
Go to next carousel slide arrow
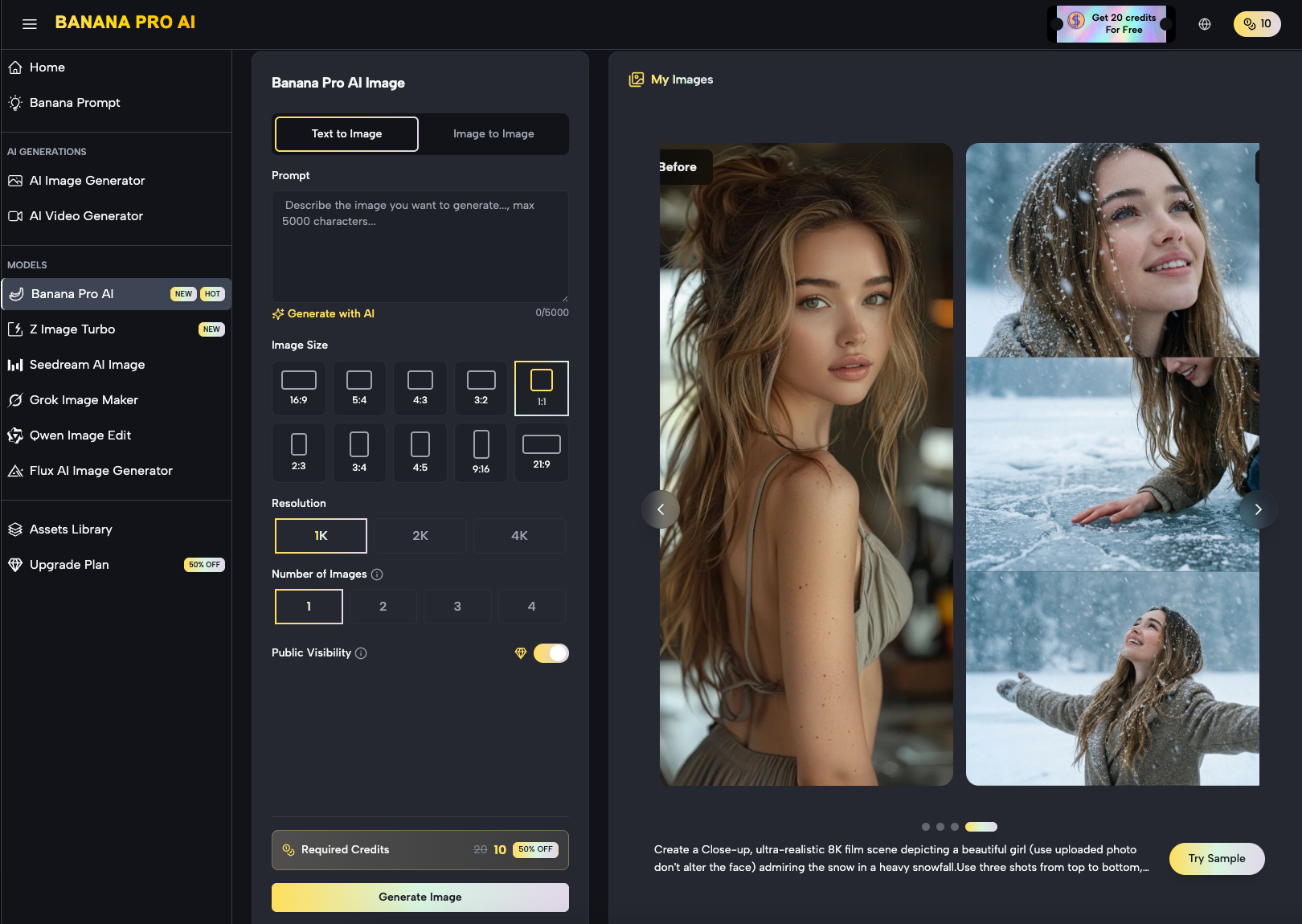(x=1258, y=509)
